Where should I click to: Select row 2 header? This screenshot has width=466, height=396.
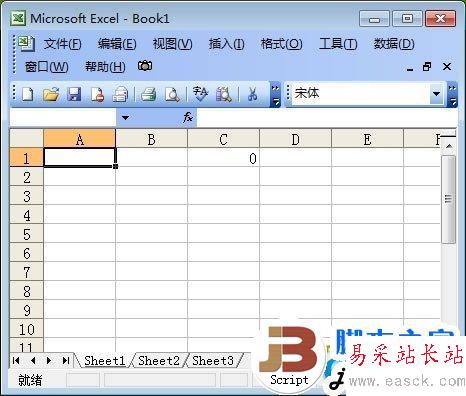[27, 177]
